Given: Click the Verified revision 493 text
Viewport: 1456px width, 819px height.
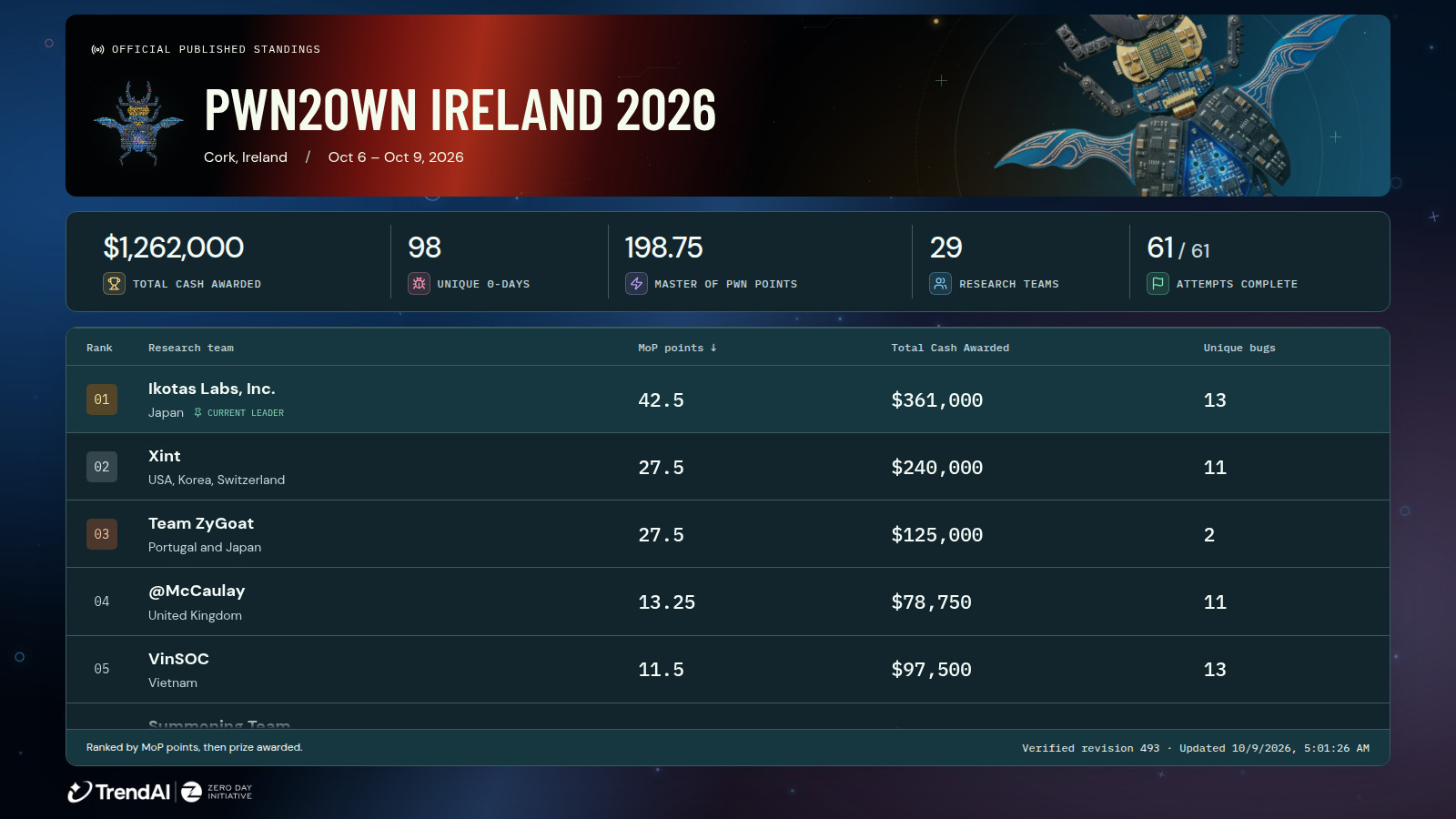Looking at the screenshot, I should [x=1090, y=748].
